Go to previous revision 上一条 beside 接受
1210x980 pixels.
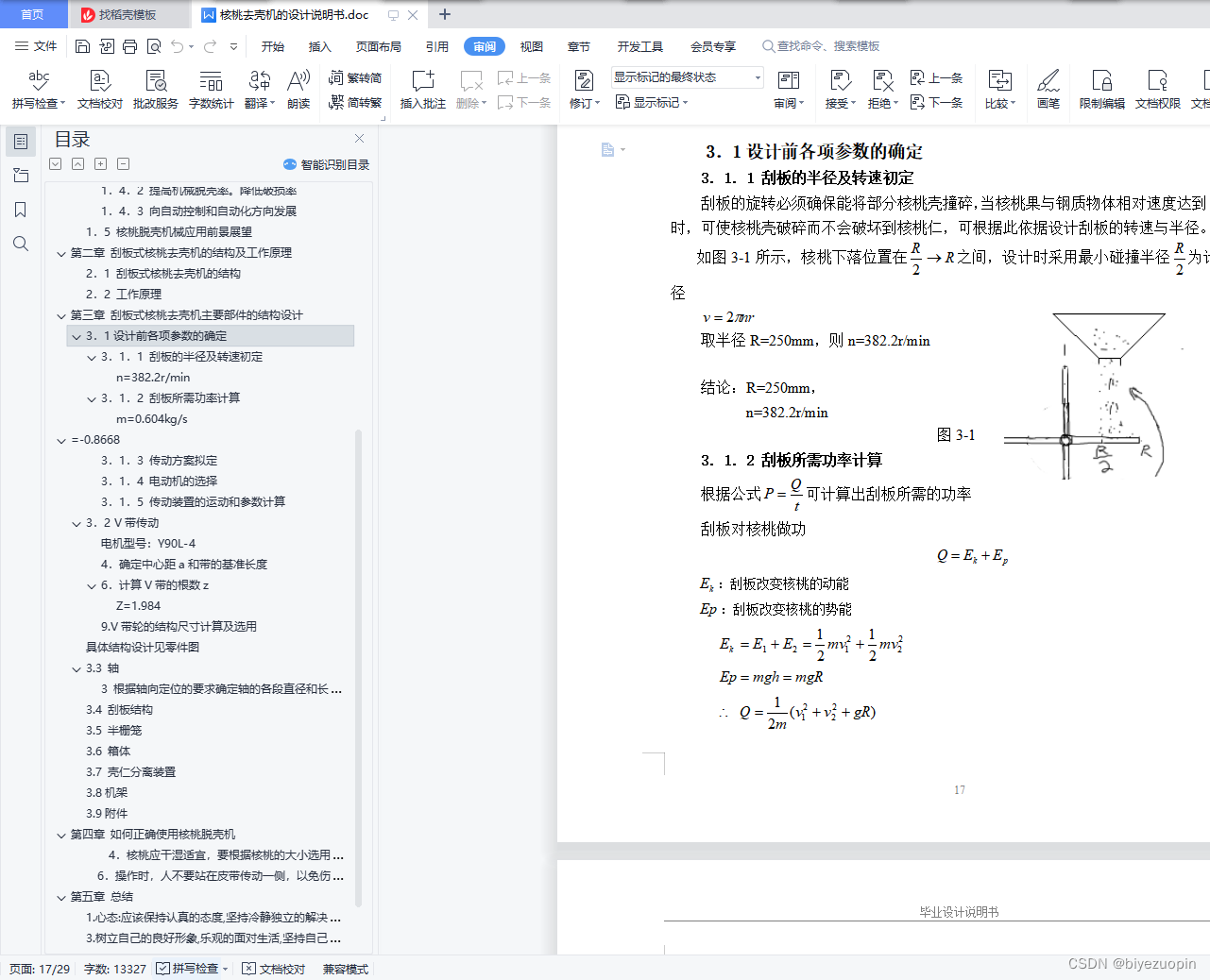pos(936,78)
